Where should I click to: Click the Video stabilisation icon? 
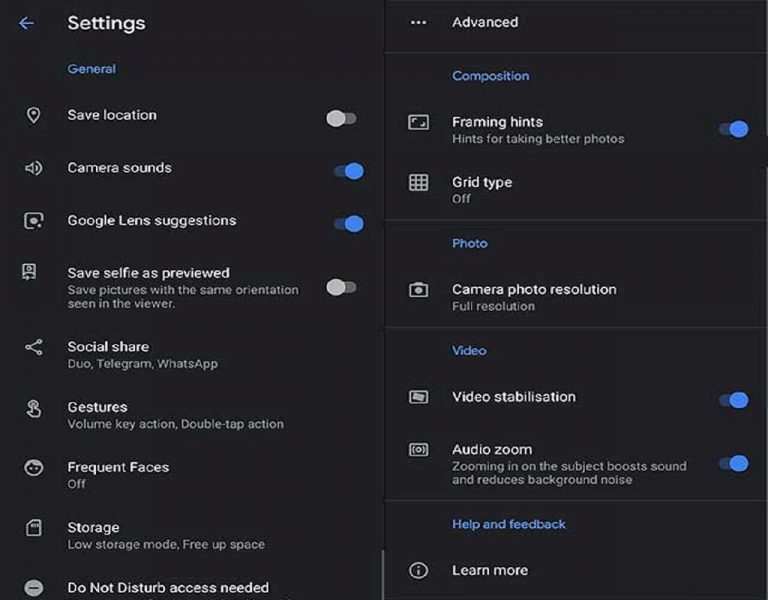point(418,397)
